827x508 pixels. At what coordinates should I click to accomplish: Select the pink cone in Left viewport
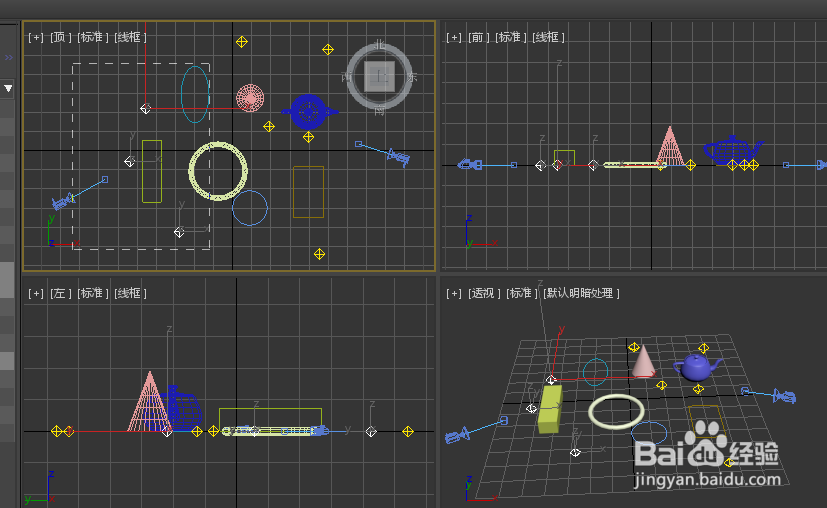coord(149,404)
